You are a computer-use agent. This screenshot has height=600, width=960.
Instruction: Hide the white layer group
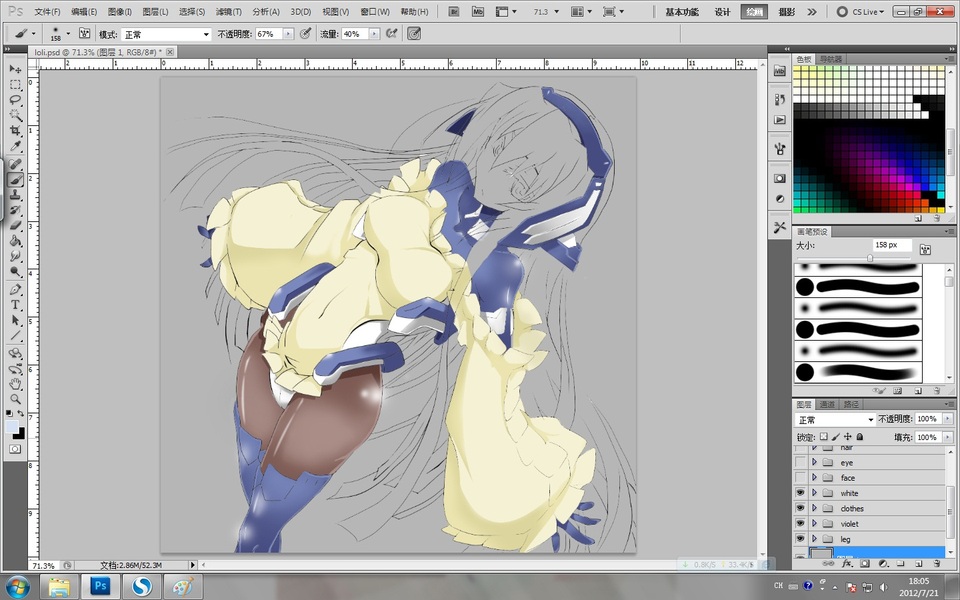click(800, 493)
